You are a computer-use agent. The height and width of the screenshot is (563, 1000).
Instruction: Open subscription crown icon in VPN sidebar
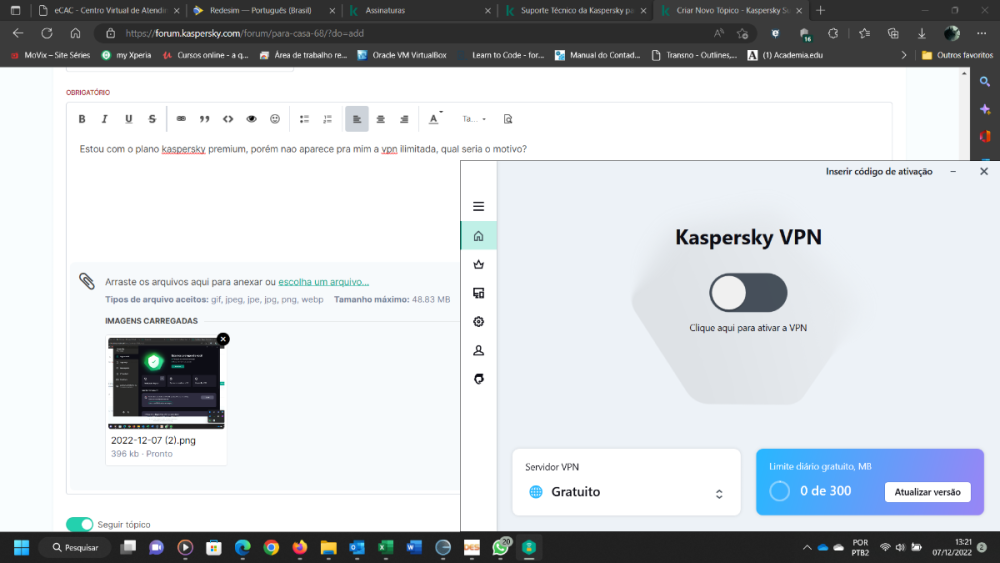click(478, 265)
